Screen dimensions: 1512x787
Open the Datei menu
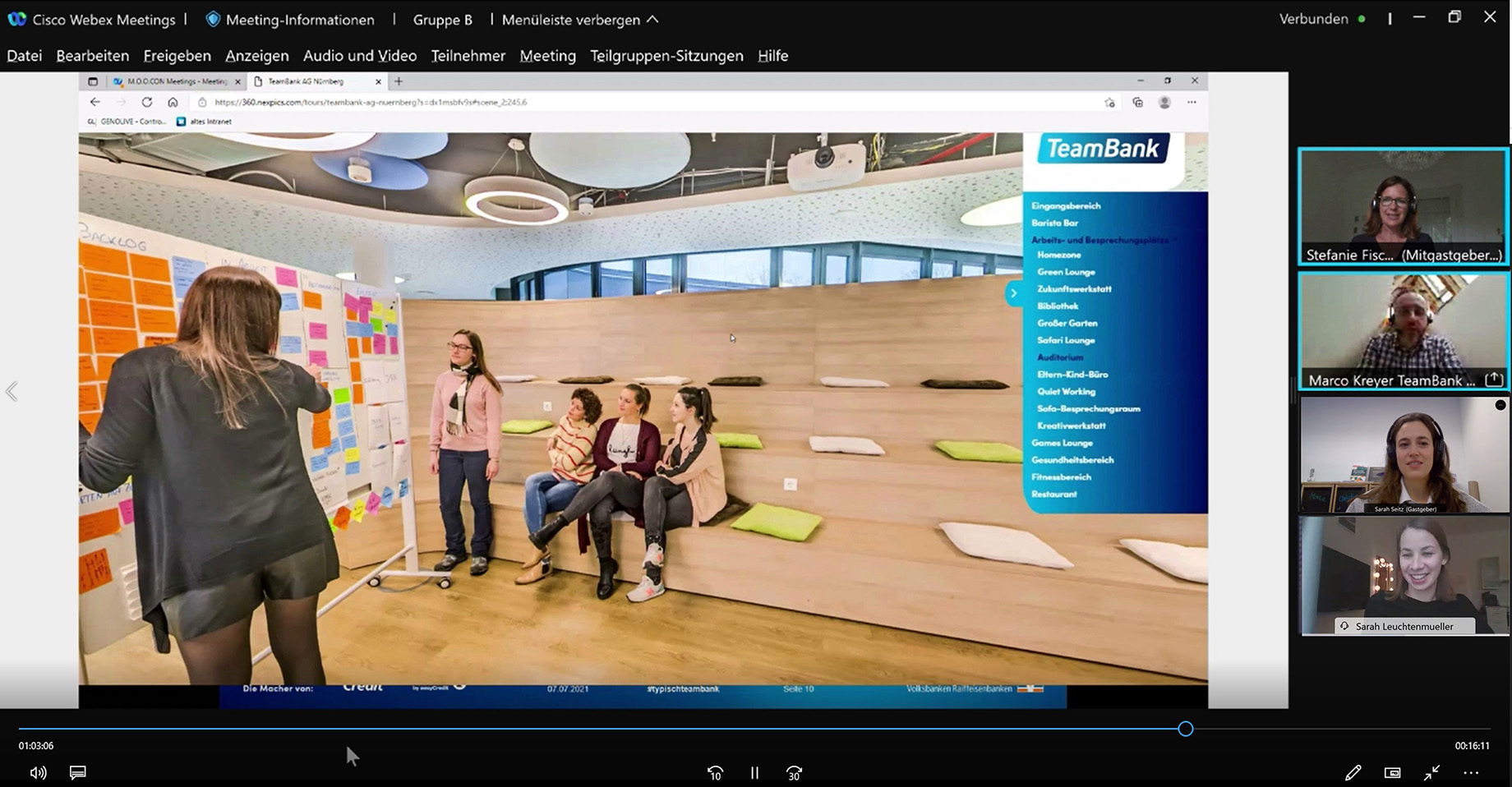[x=25, y=56]
